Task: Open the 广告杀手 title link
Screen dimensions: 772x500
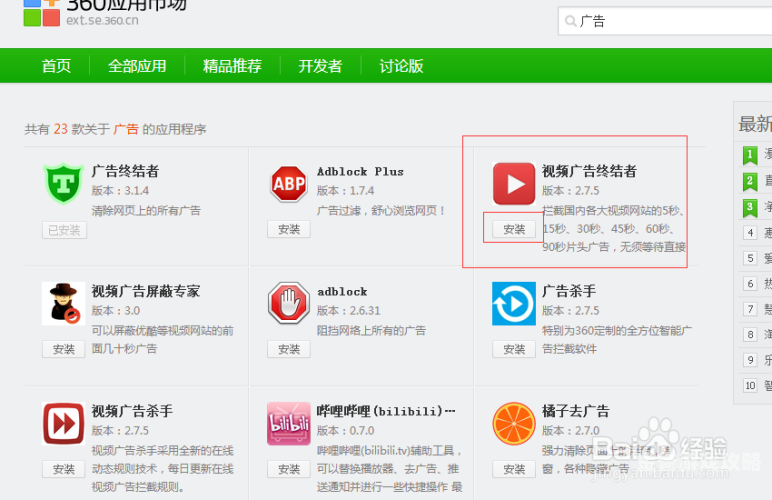Action: (x=569, y=291)
